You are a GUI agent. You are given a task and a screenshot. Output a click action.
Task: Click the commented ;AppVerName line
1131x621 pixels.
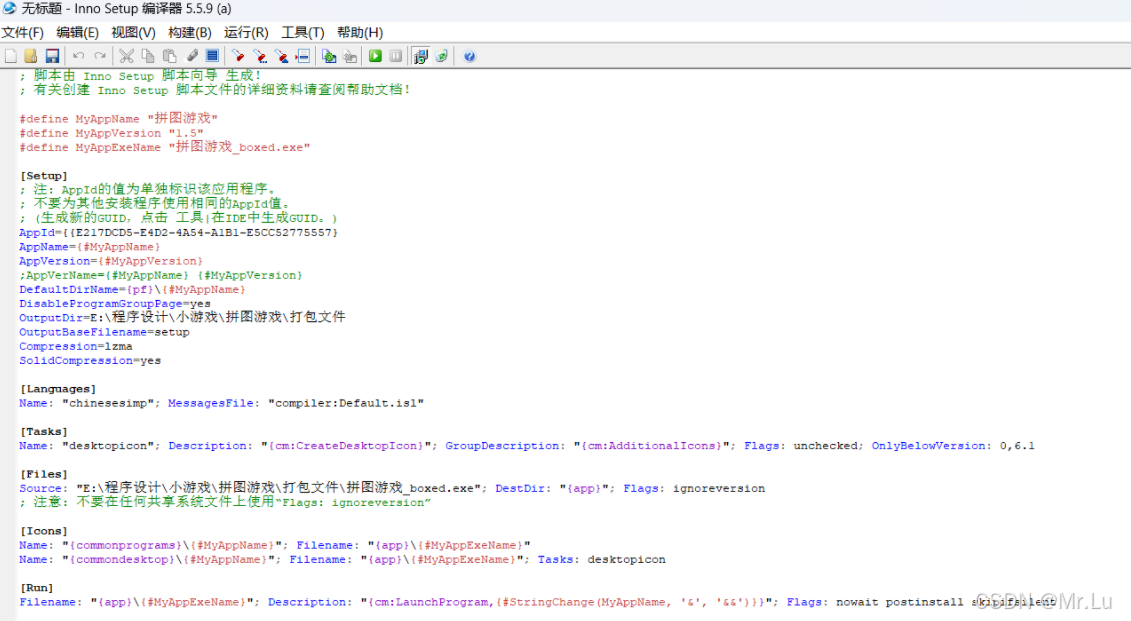(x=161, y=275)
